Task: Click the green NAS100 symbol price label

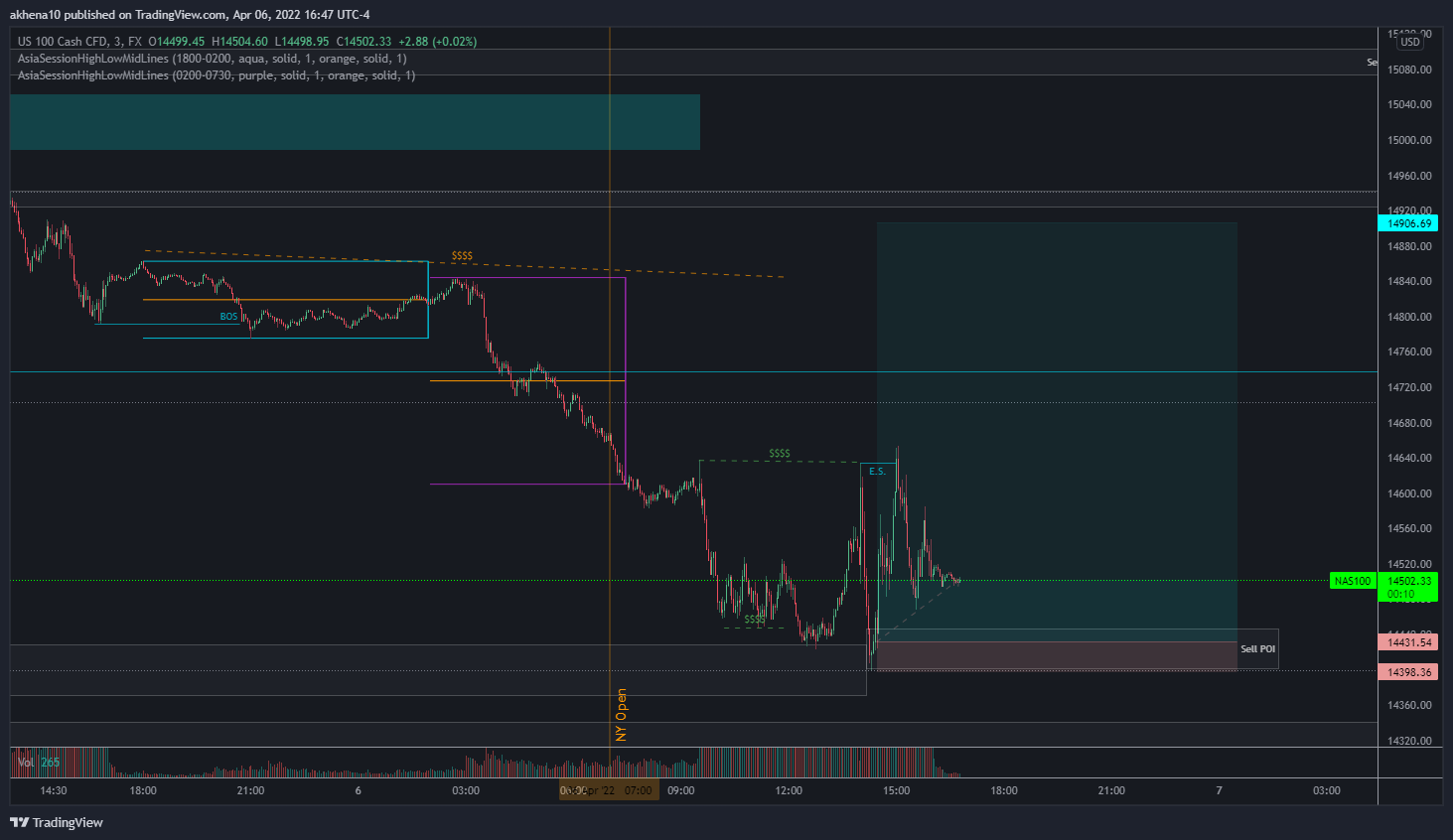Action: pos(1353,581)
